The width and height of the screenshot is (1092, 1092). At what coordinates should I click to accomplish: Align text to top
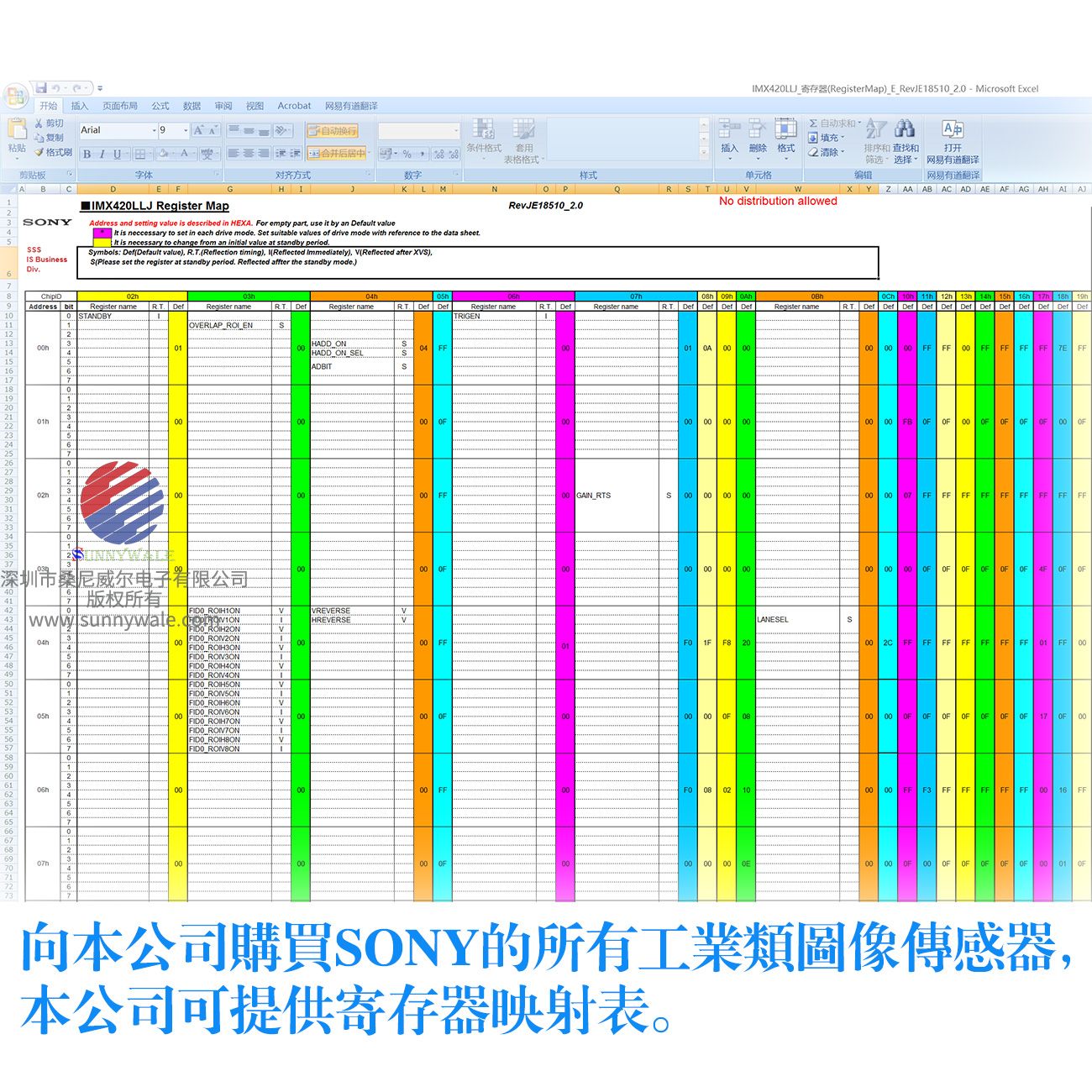coord(234,130)
